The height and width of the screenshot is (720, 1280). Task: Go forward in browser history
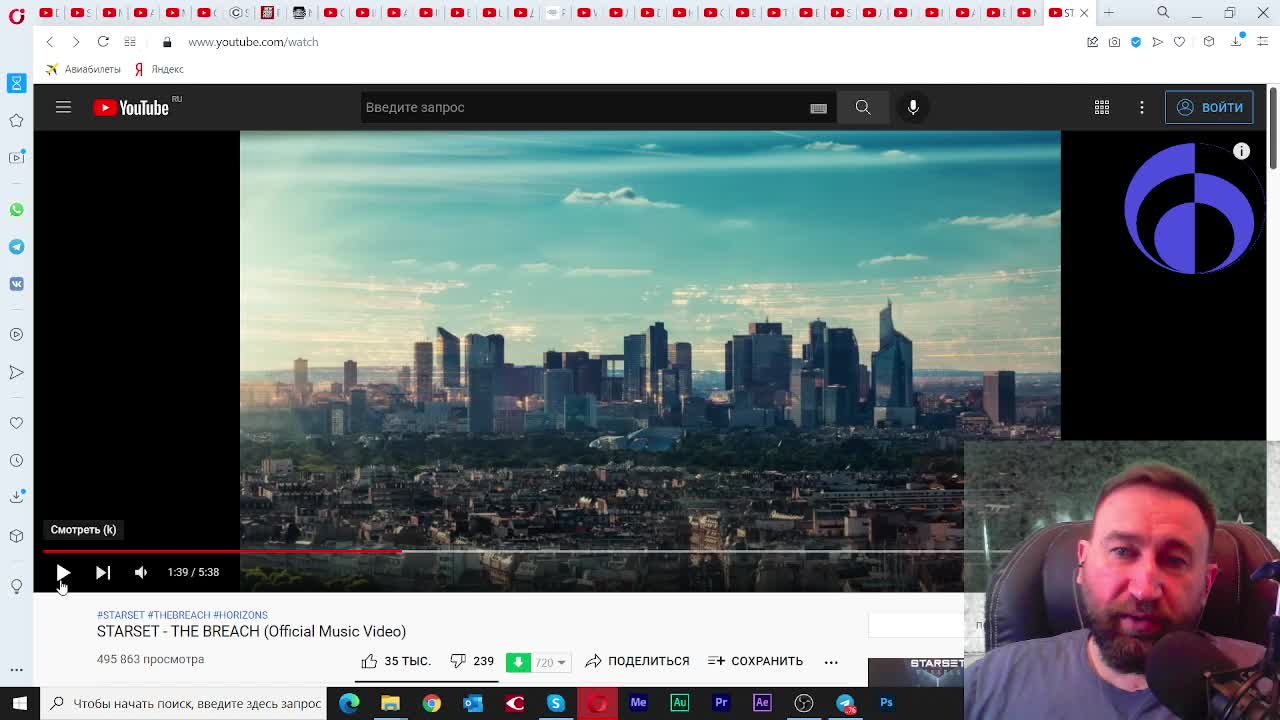[x=76, y=42]
